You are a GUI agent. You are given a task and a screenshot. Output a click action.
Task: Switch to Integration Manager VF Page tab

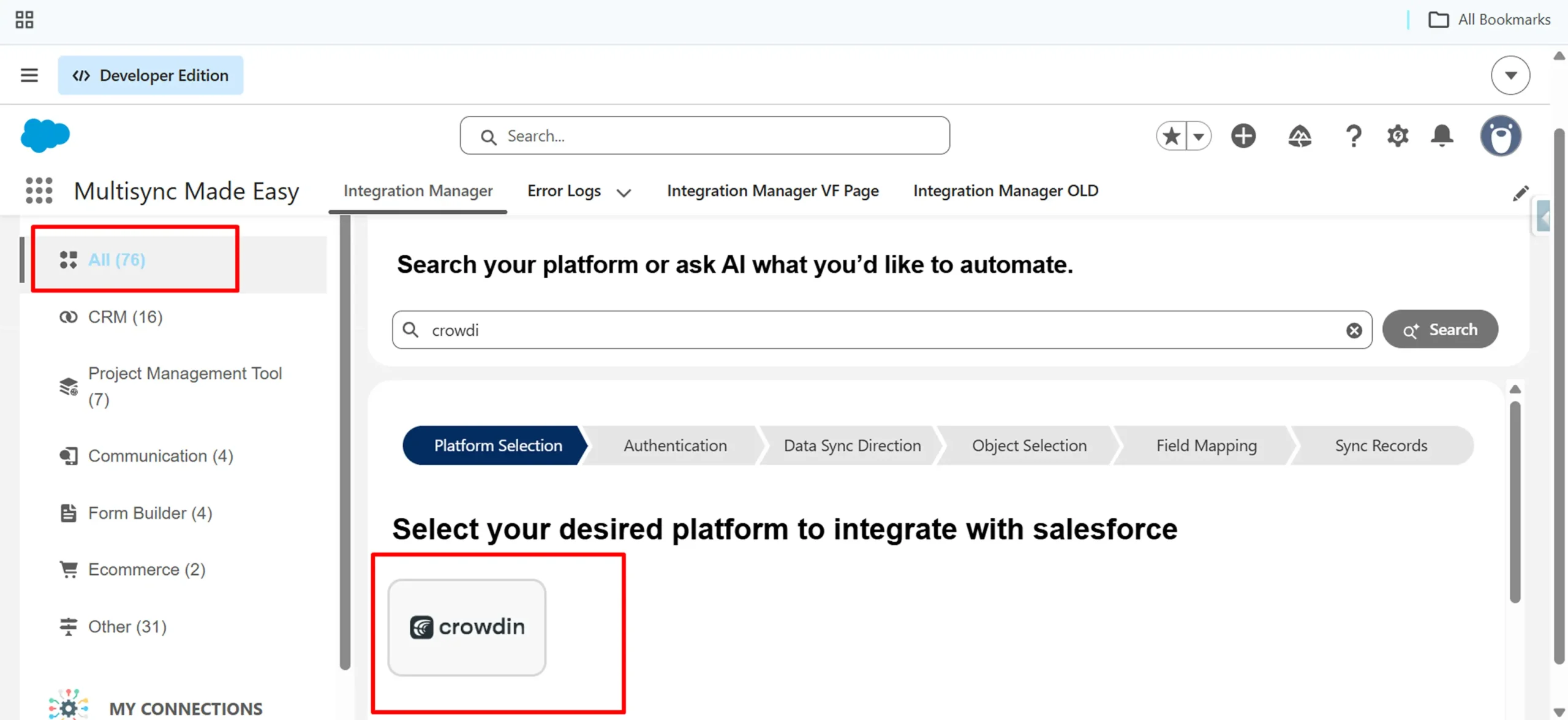point(772,191)
